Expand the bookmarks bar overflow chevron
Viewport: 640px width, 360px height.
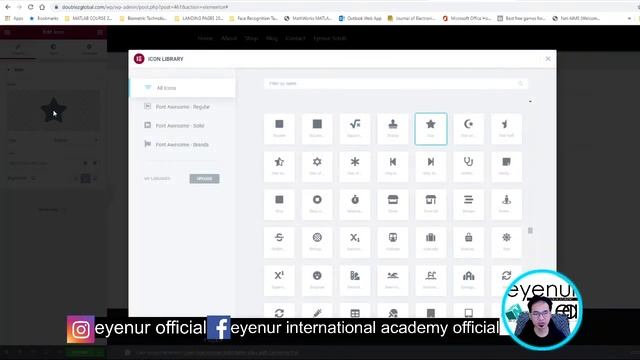[629, 18]
